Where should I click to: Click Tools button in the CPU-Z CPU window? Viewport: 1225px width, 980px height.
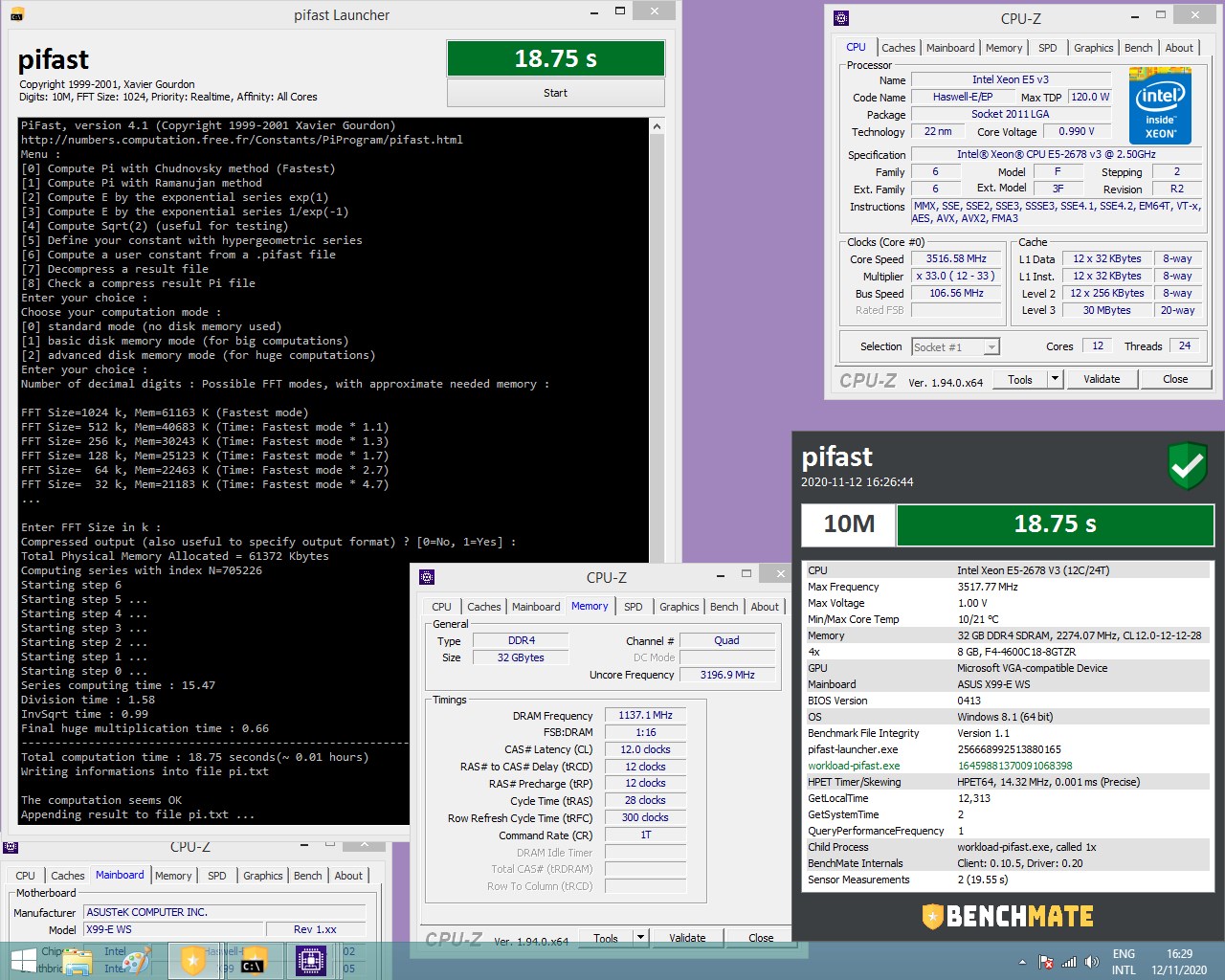click(x=1020, y=379)
